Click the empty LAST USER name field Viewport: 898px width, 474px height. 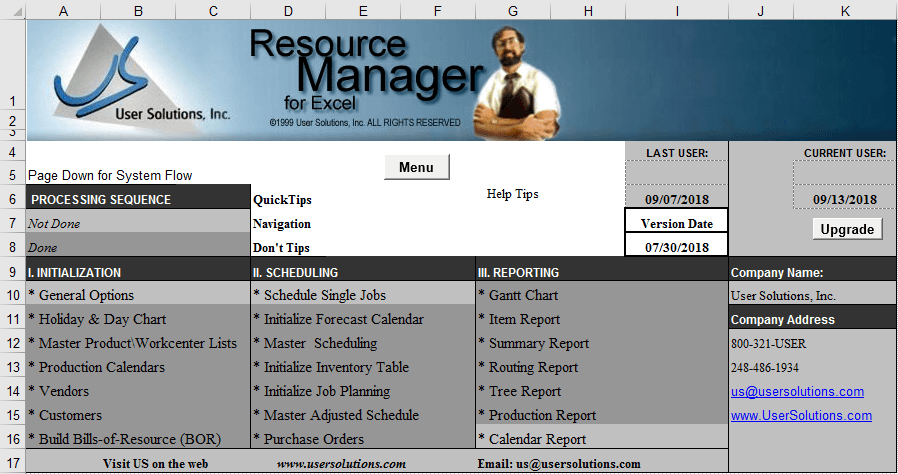click(x=677, y=172)
